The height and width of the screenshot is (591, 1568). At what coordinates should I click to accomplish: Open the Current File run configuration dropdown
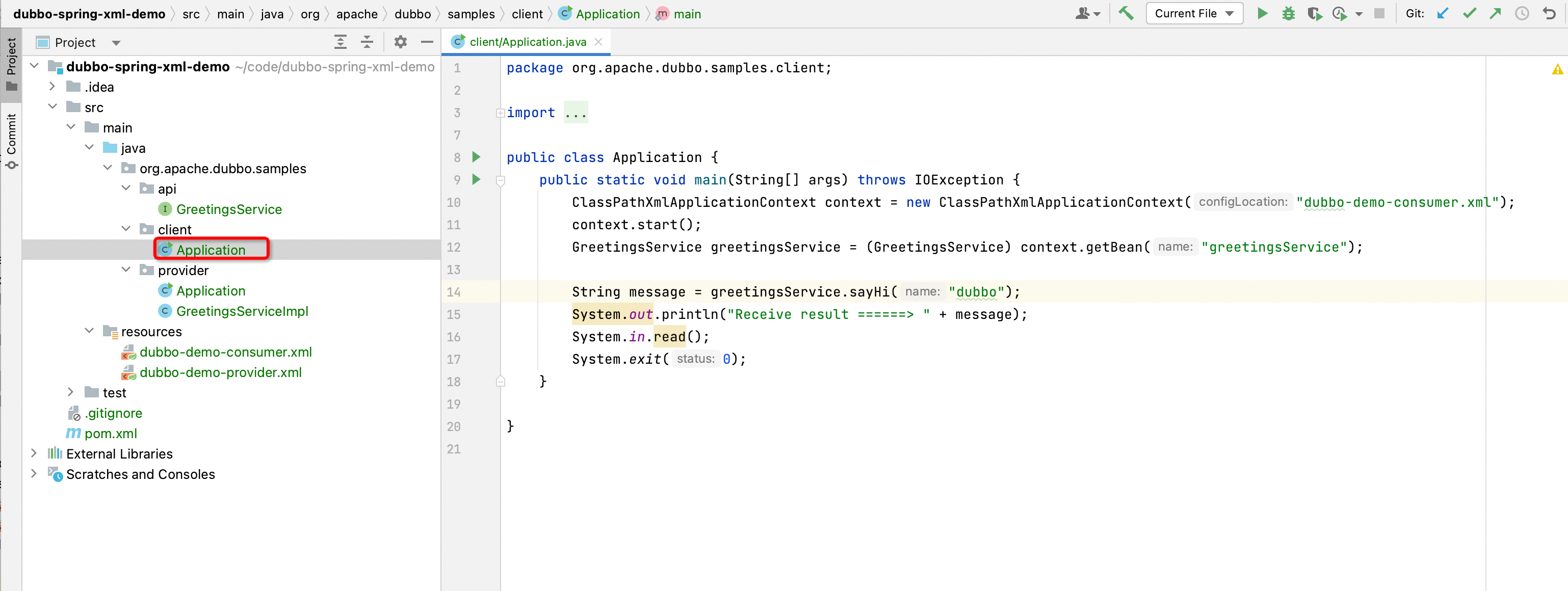[1193, 13]
